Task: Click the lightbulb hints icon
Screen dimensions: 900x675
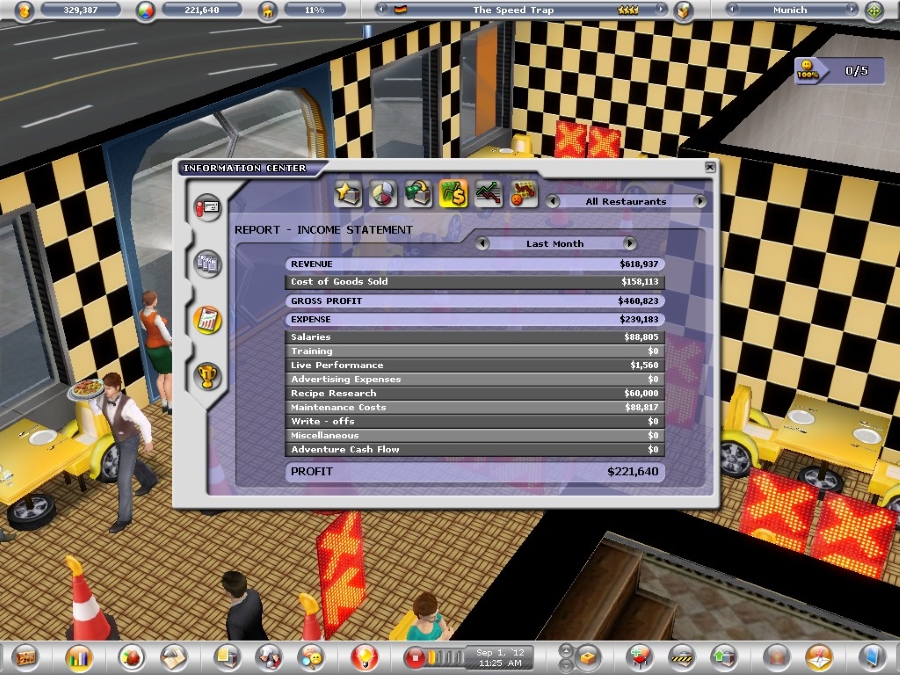Action: tap(364, 657)
